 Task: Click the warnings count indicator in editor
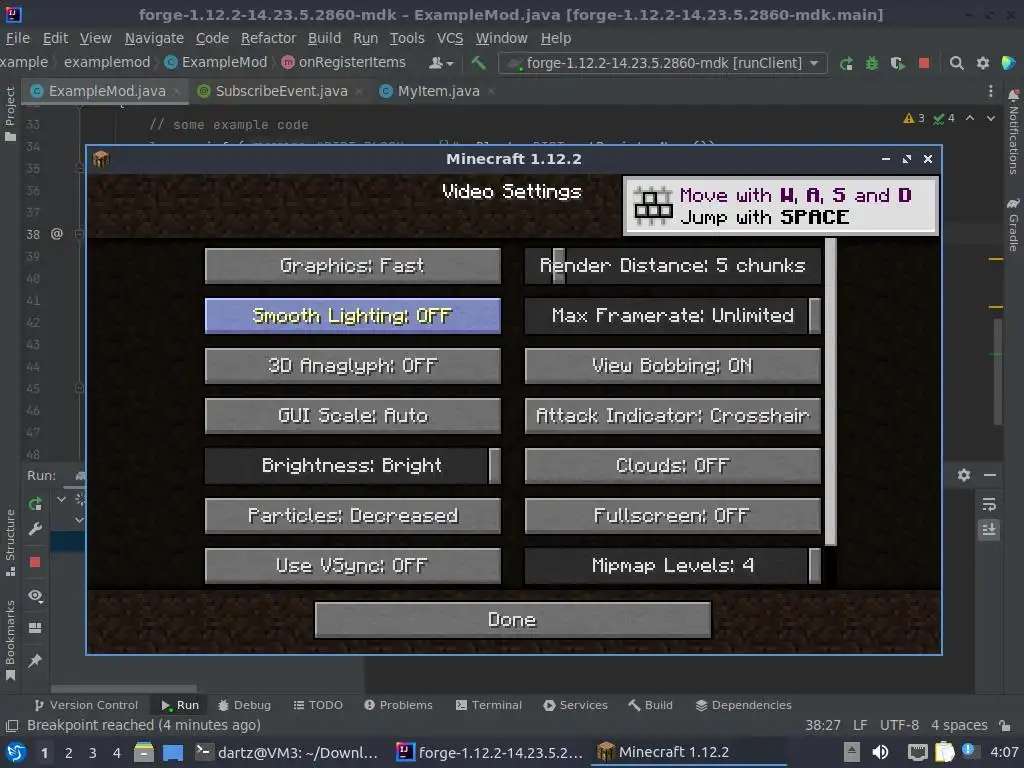[x=914, y=118]
